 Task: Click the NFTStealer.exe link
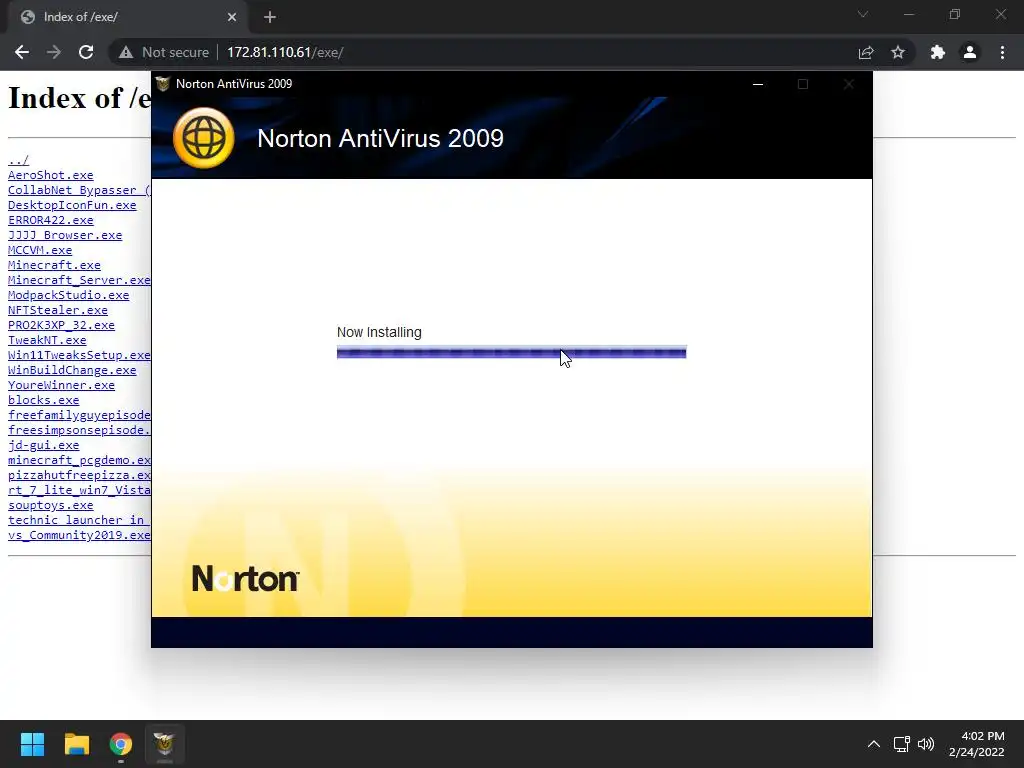pyautogui.click(x=57, y=310)
